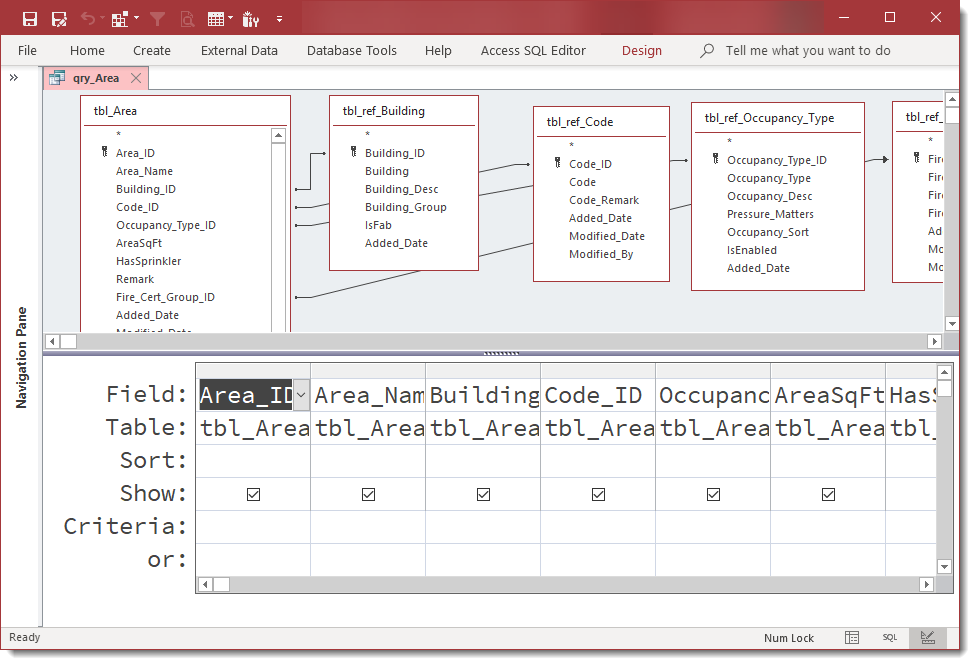Click scroll left arrow of table pane

[x=53, y=341]
